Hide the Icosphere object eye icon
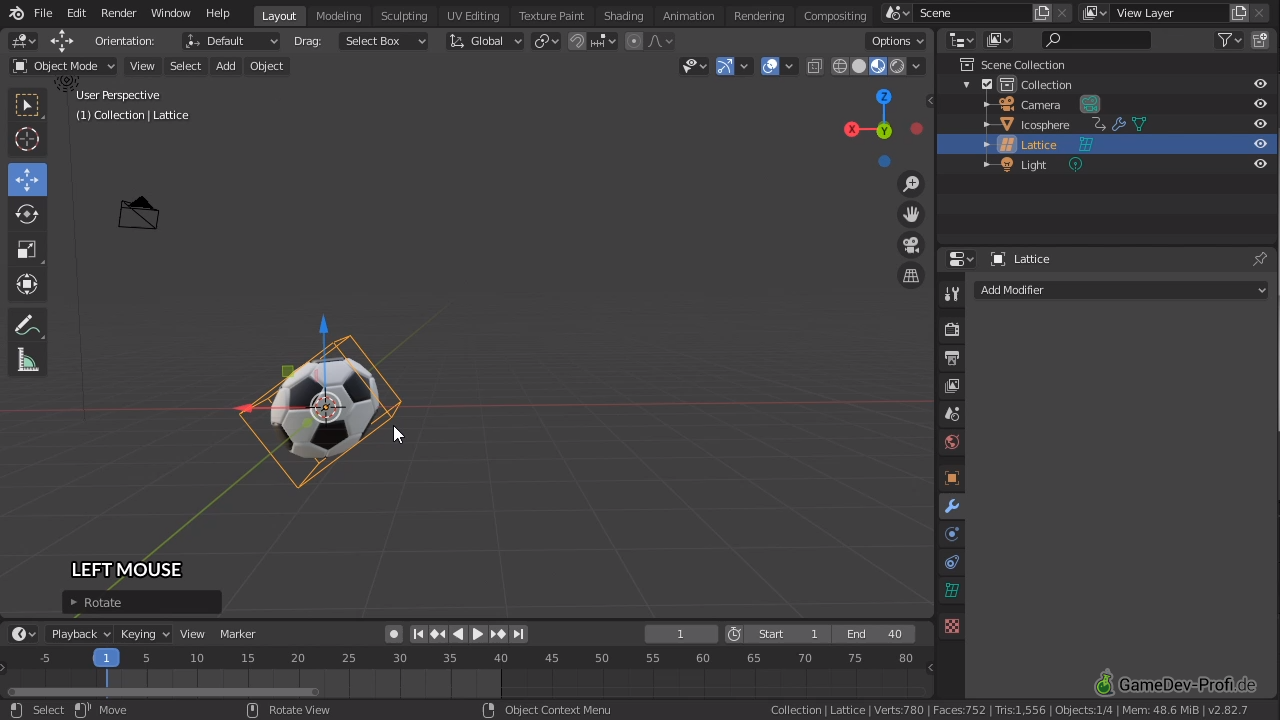This screenshot has height=720, width=1280. 1260,125
